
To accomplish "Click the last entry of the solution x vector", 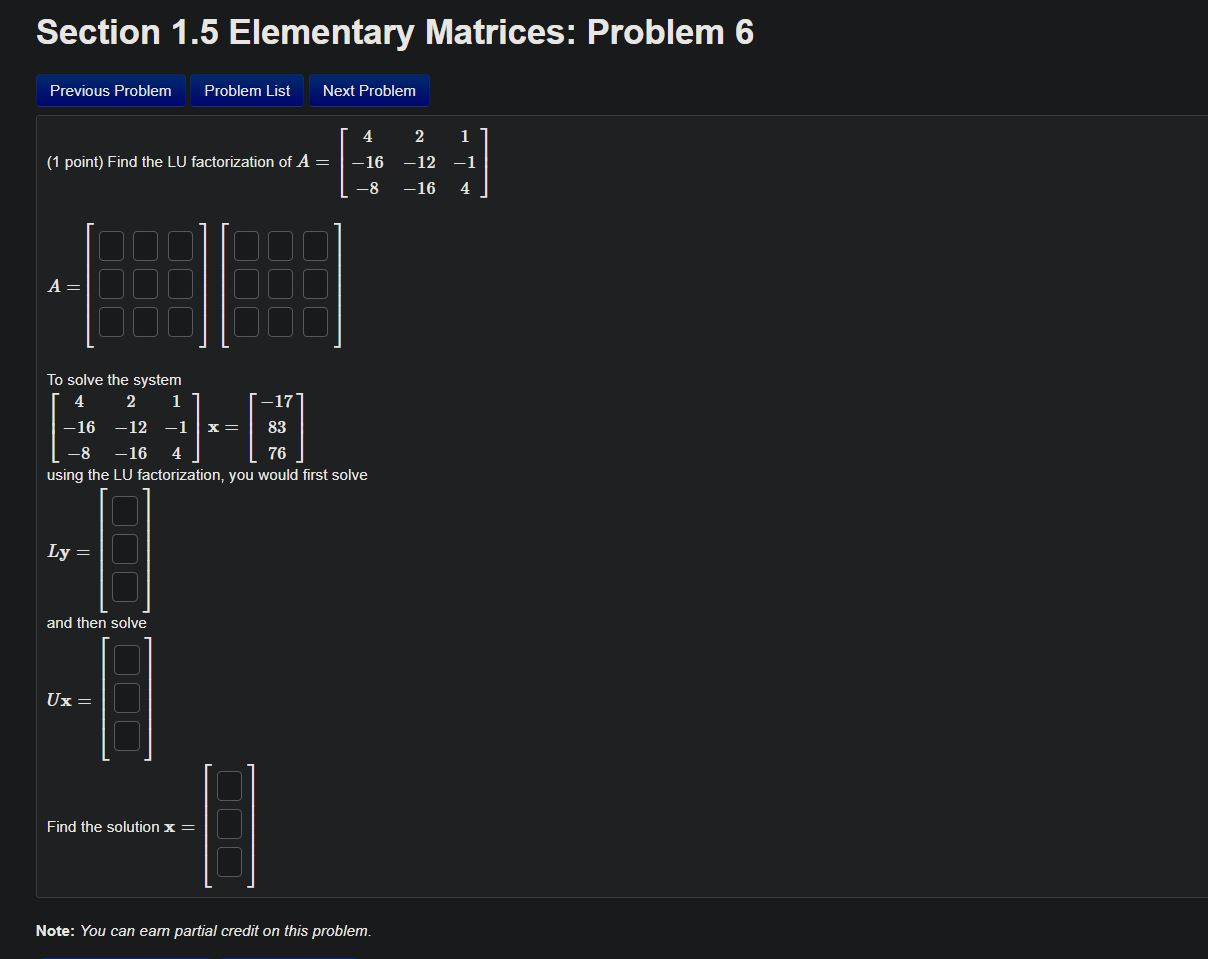I will [x=228, y=861].
